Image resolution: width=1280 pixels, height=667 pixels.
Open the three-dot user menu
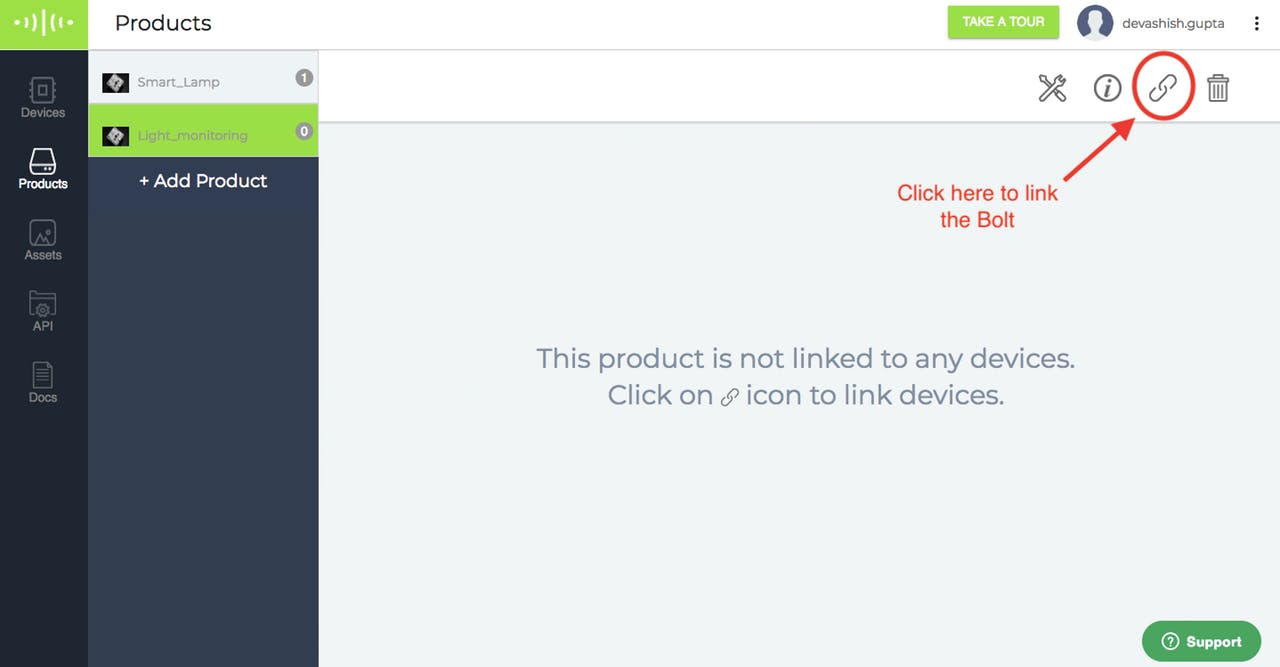[x=1257, y=23]
